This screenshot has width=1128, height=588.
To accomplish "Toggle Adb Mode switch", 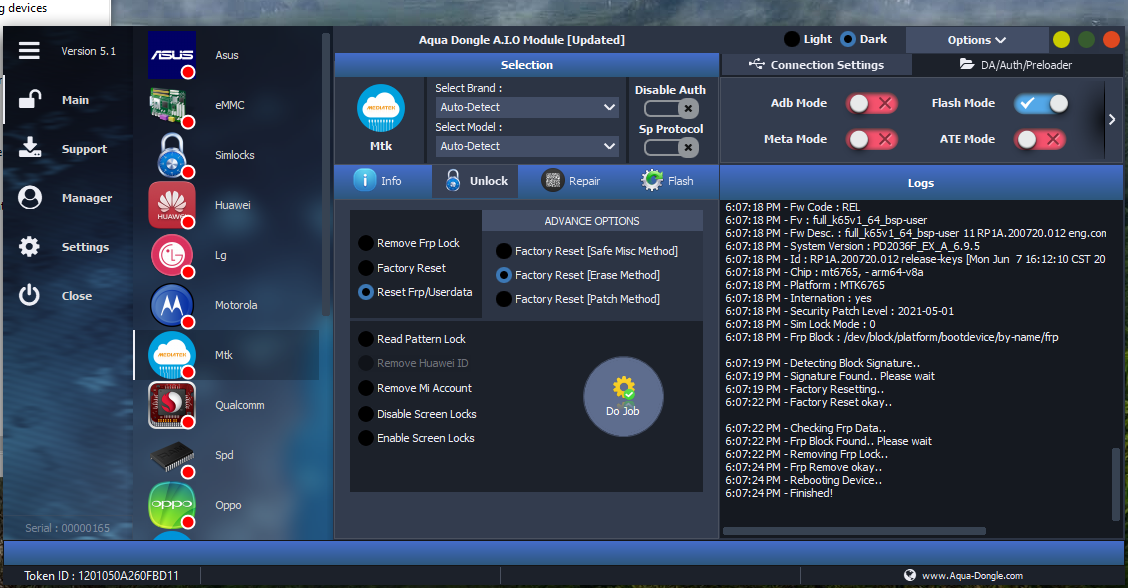I will click(871, 104).
